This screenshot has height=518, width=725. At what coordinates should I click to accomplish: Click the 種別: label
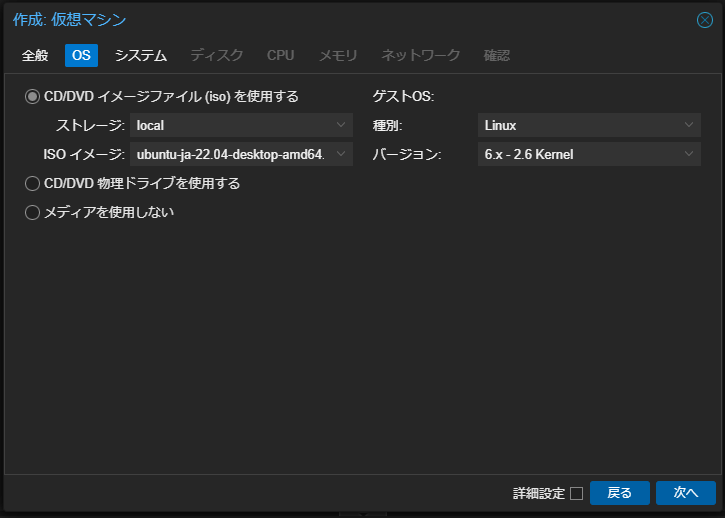[x=387, y=125]
